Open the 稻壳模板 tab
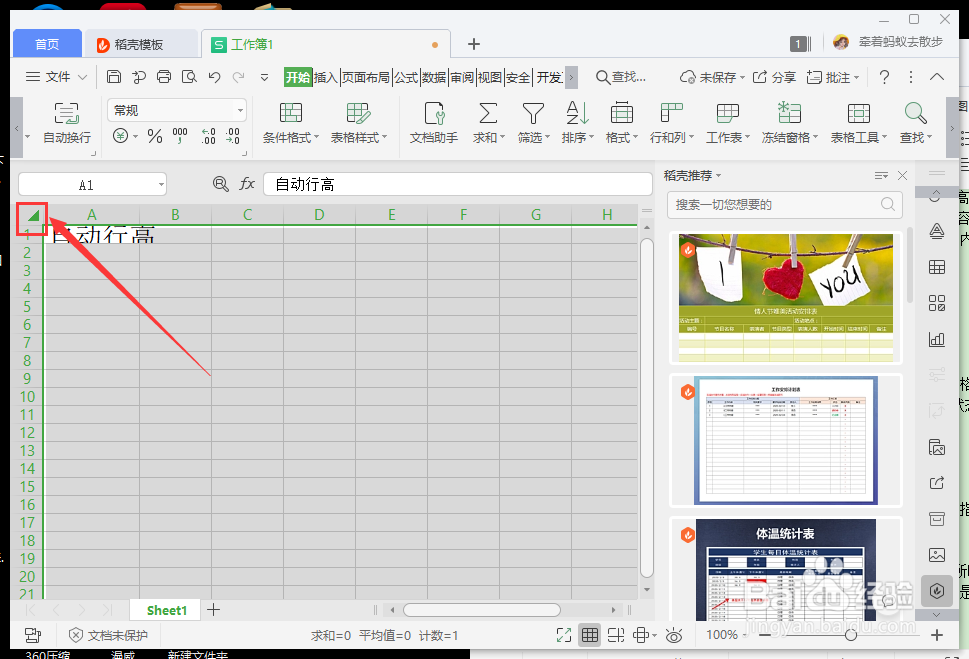969x659 pixels. [140, 44]
